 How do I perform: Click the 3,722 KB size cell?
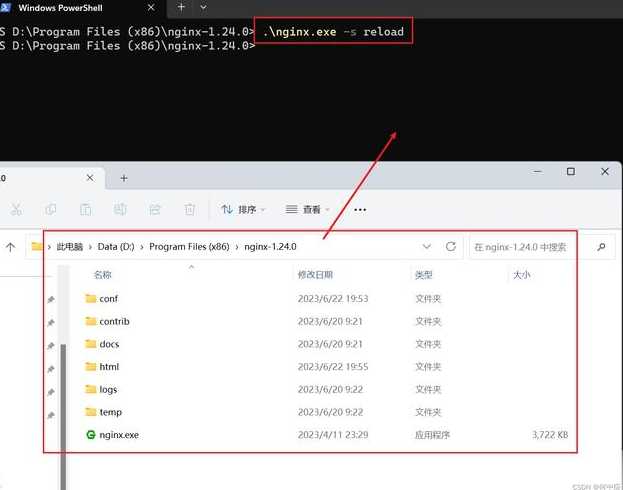[550, 435]
